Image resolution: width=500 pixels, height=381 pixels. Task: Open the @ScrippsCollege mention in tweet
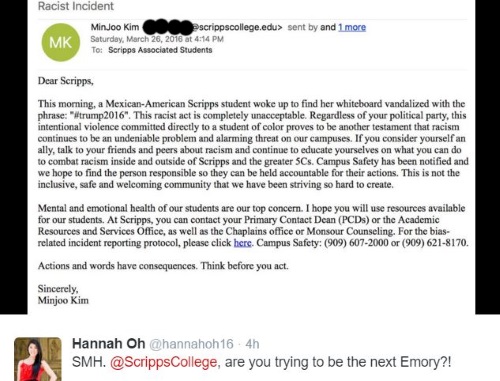tap(163, 362)
